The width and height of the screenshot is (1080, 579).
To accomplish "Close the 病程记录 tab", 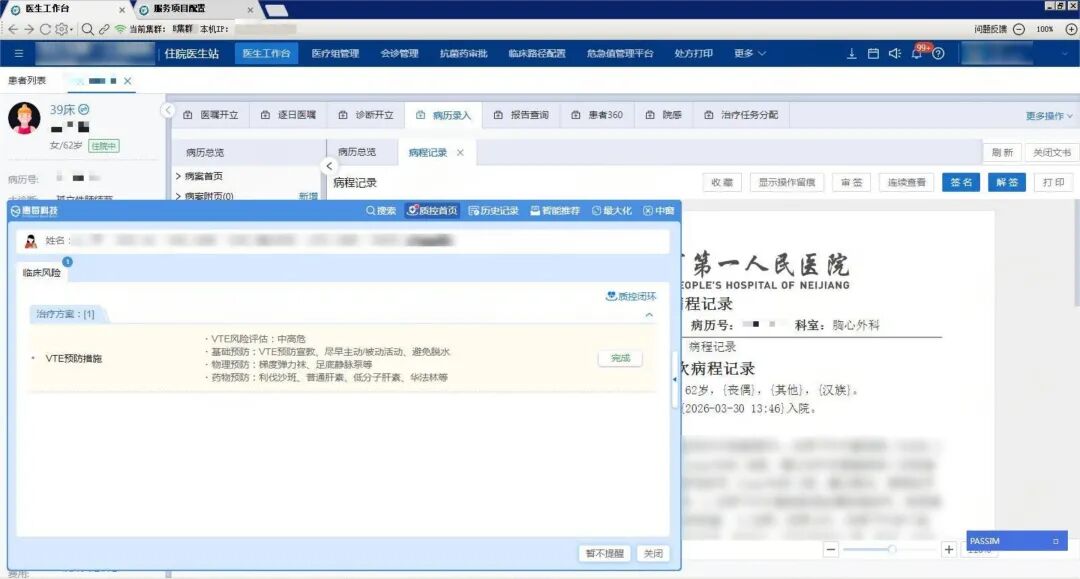I will click(x=460, y=153).
